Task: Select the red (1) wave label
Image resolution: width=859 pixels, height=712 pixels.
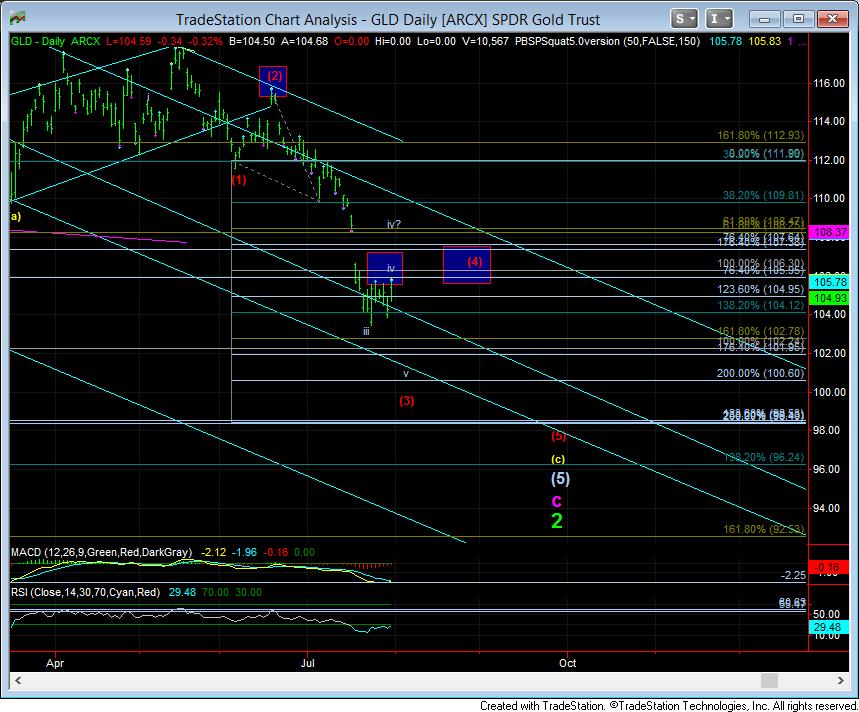Action: pyautogui.click(x=239, y=180)
